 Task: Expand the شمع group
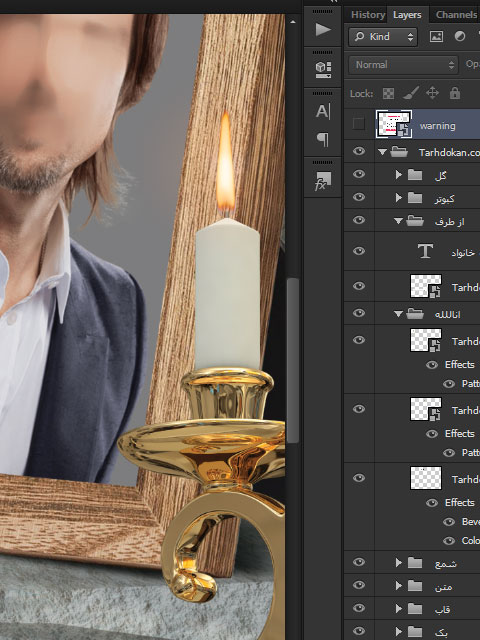click(x=399, y=563)
